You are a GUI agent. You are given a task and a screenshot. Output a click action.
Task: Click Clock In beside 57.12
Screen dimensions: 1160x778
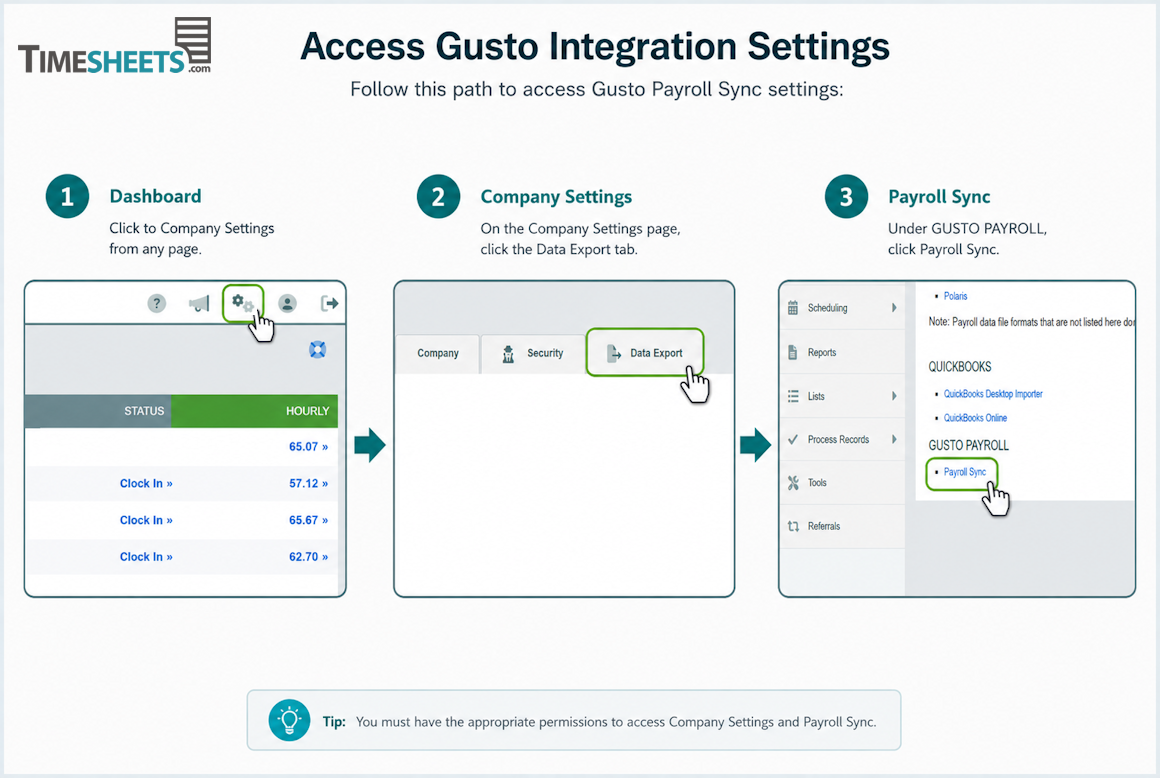point(146,483)
